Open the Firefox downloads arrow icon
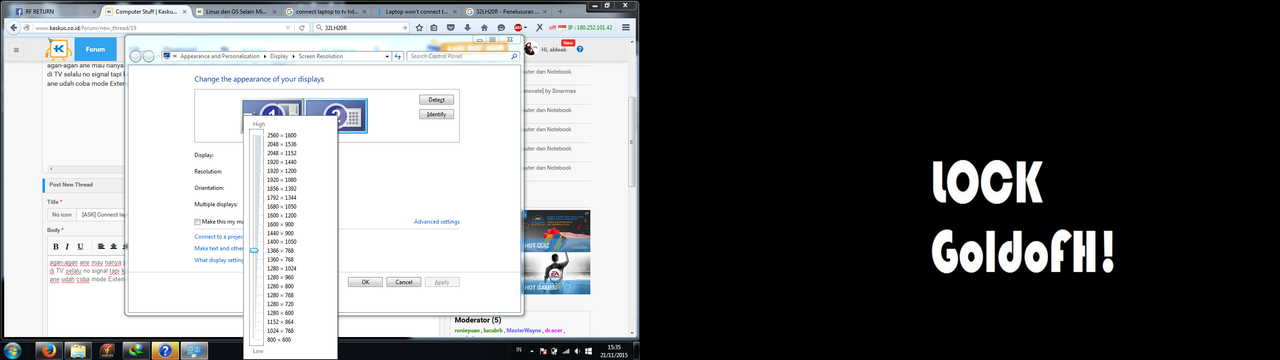Screen dimensions: 1280x360 [x=467, y=27]
